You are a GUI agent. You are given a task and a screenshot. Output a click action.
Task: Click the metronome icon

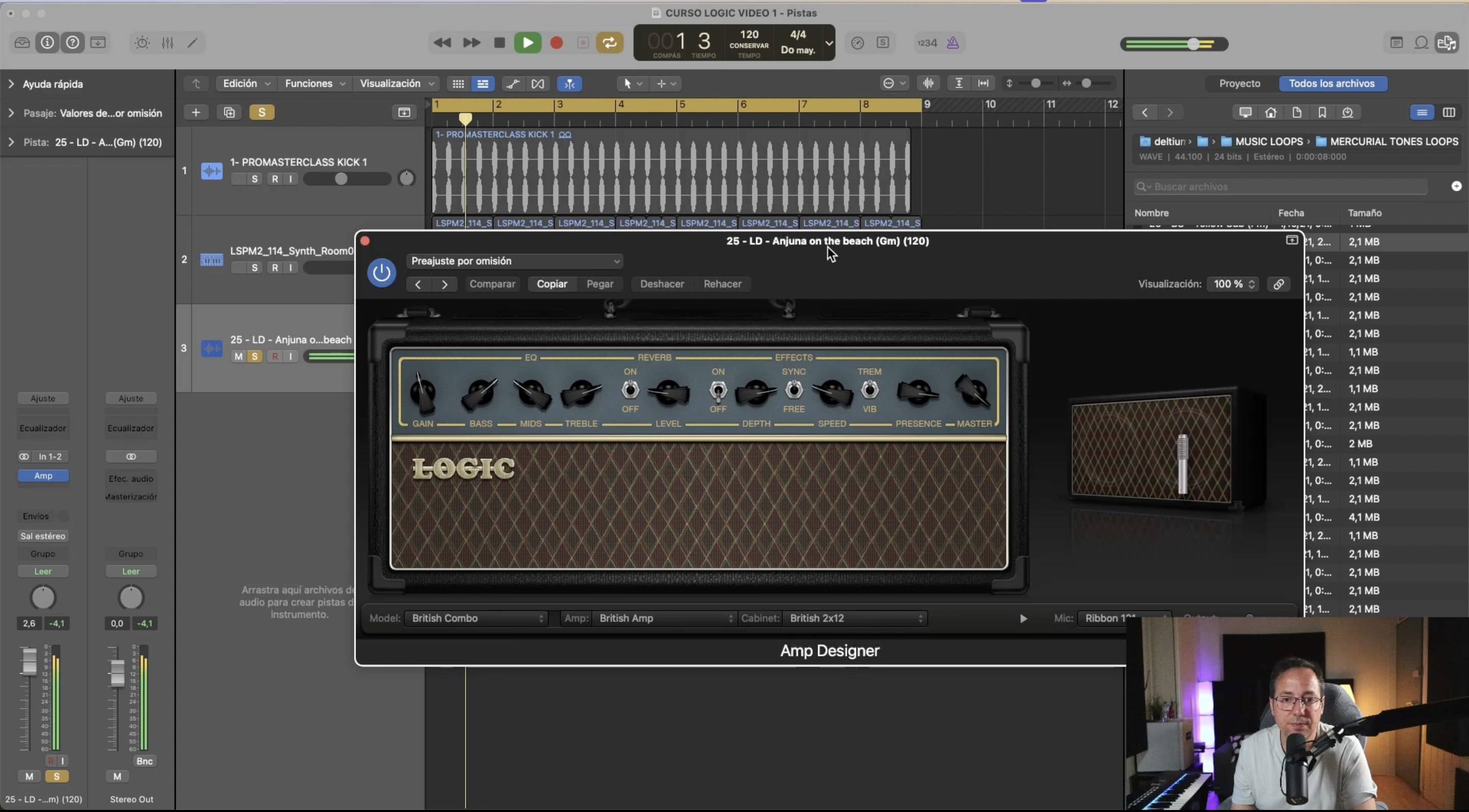[952, 43]
